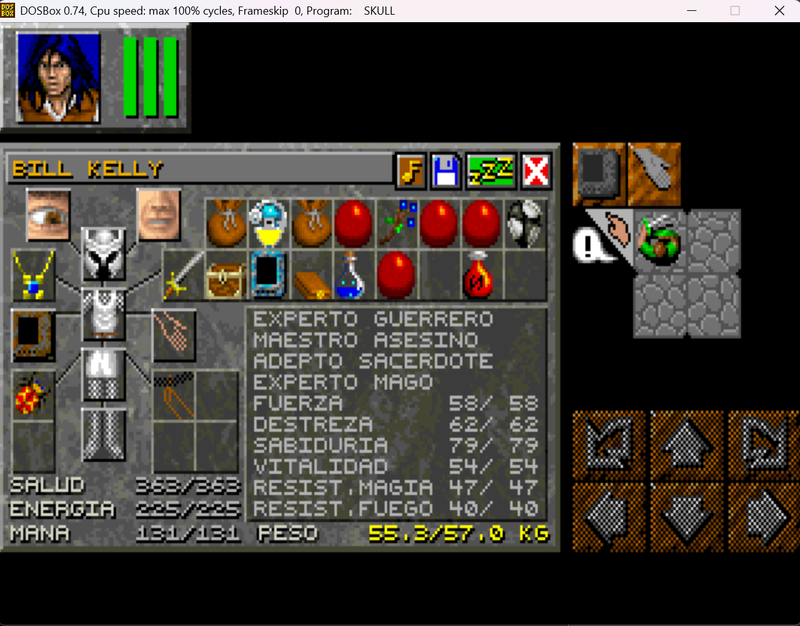The image size is (800, 626).
Task: Click the FUERZA 58/58 stat row
Action: point(396,404)
